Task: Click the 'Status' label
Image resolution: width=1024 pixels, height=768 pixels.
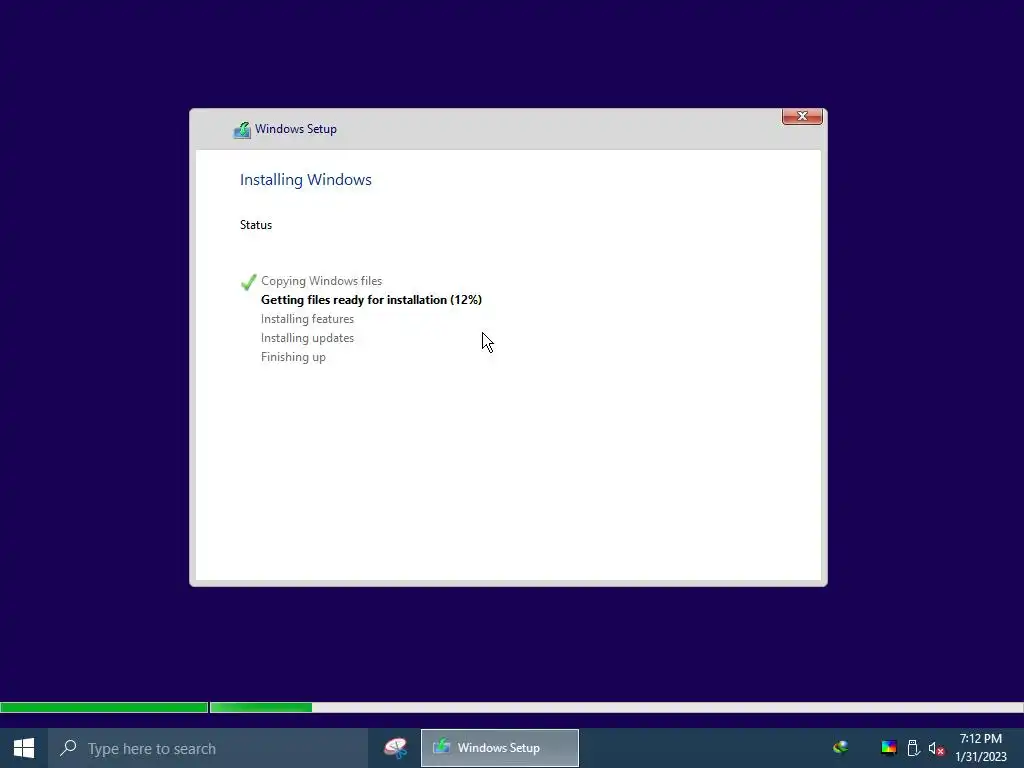Action: click(255, 225)
